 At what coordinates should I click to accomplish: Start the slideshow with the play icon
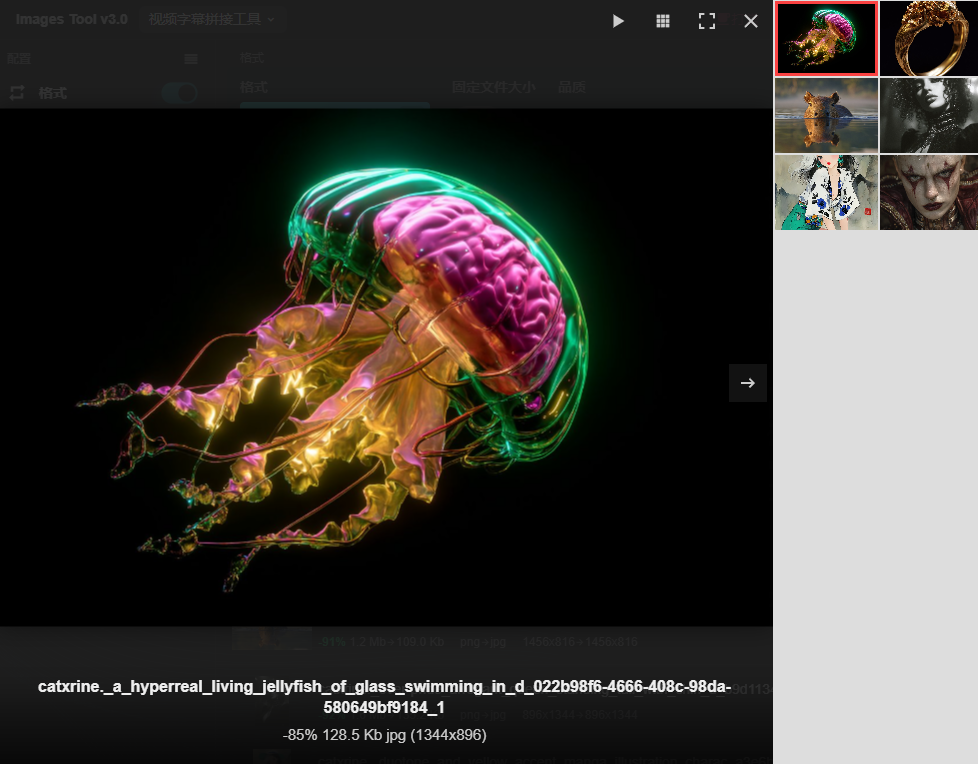coord(618,21)
